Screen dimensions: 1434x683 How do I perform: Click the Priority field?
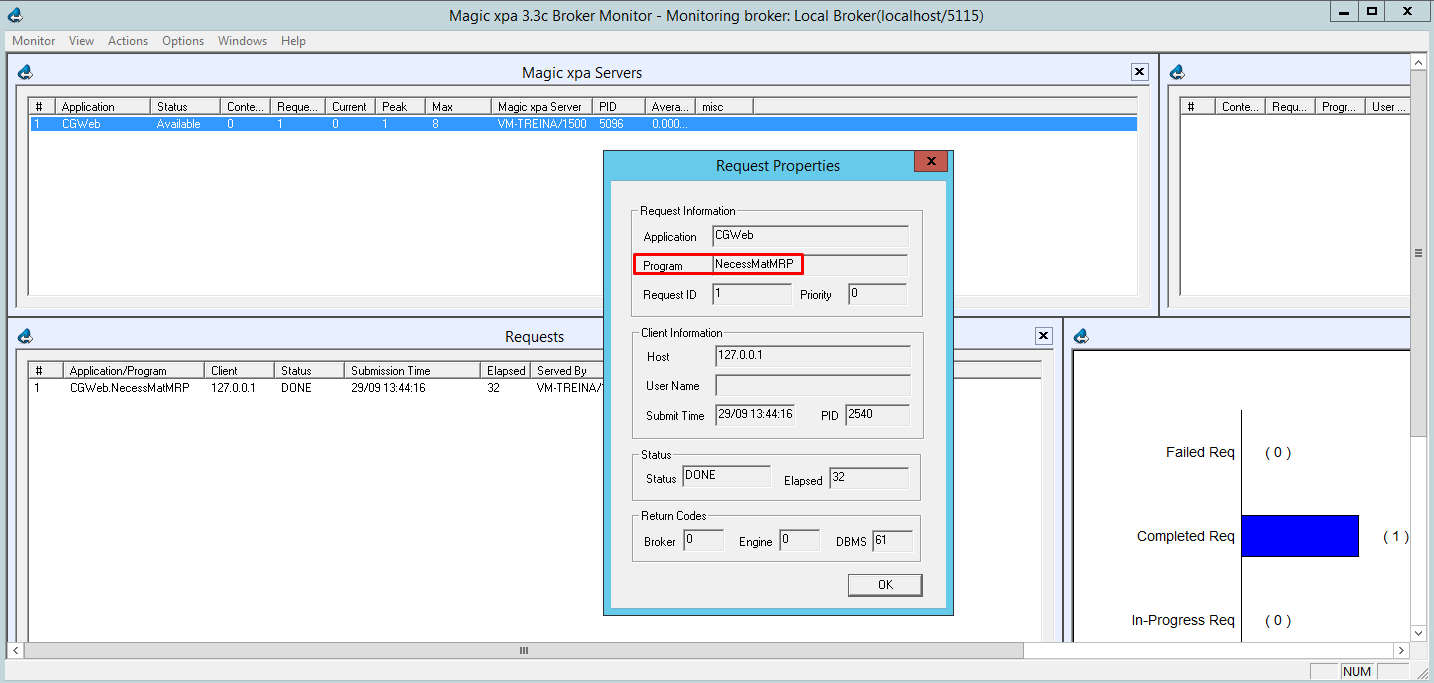coord(878,294)
